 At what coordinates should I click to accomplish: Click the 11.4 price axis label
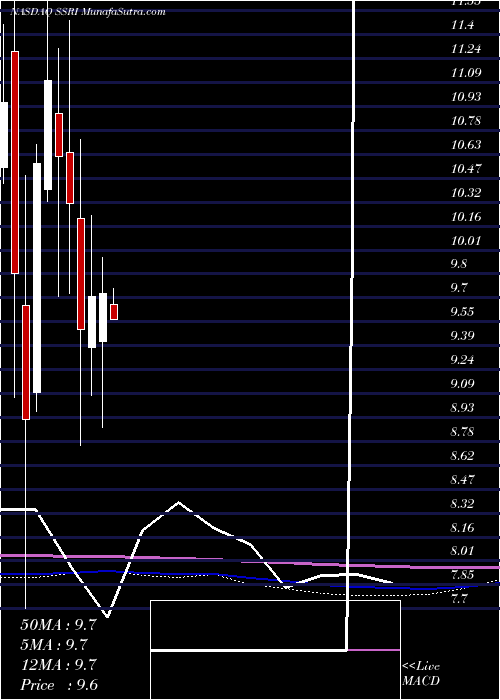(462, 25)
